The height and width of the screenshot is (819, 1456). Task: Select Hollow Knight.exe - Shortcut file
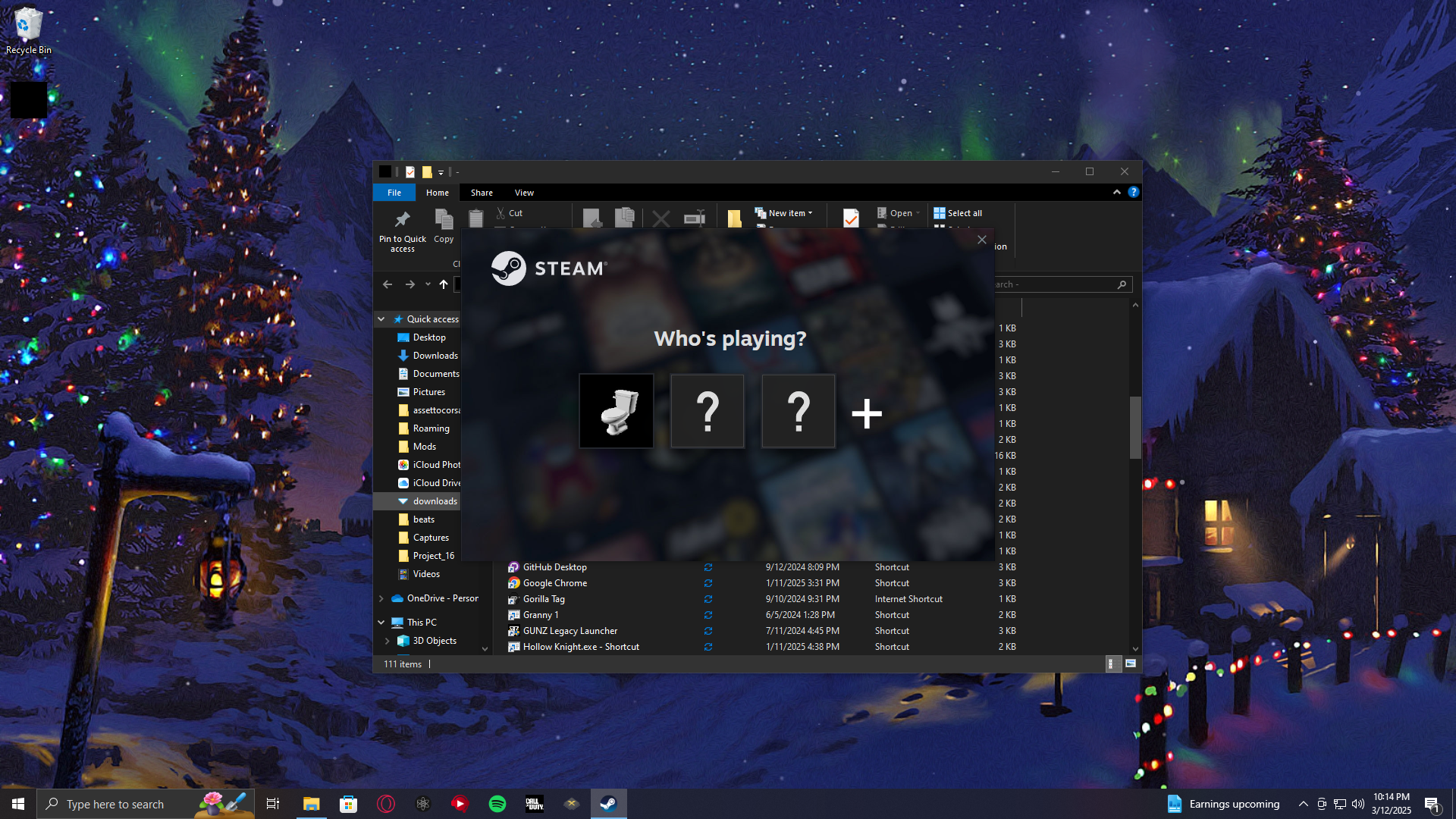581,647
